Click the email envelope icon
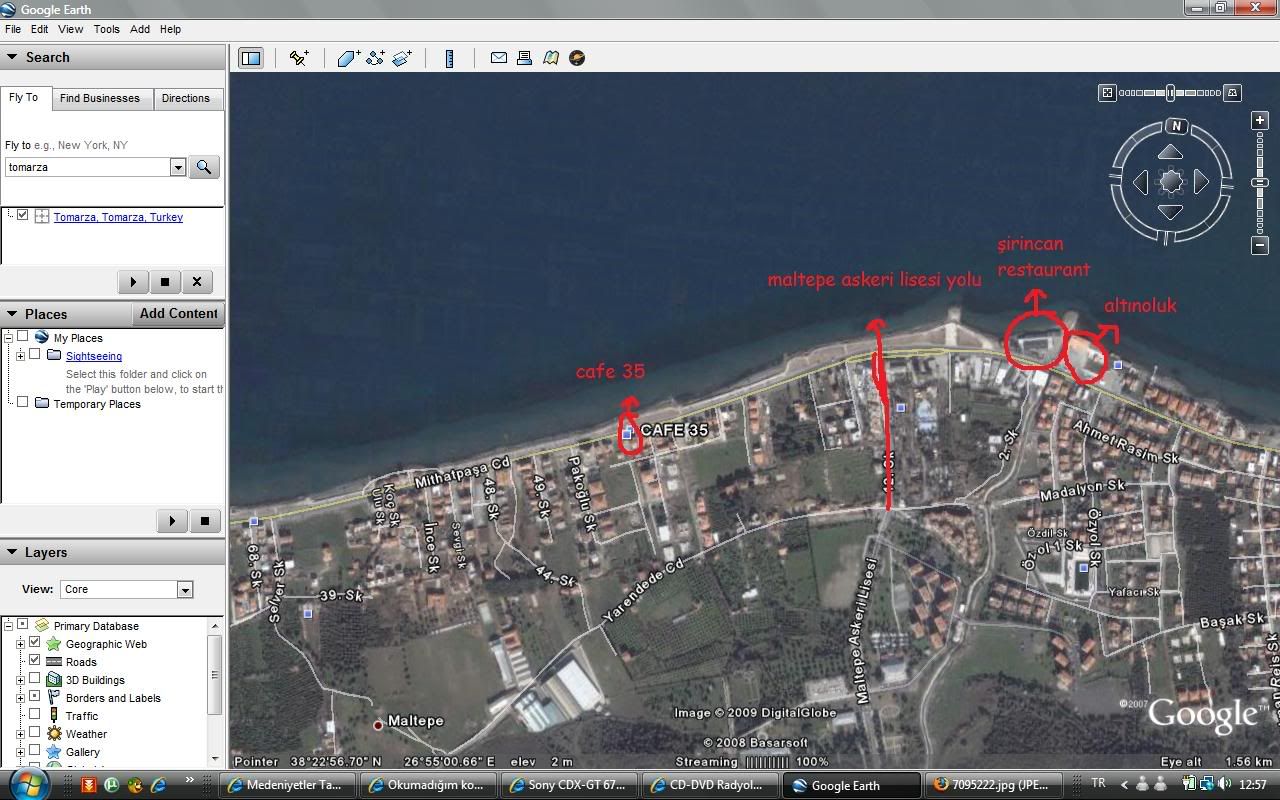Screen dimensions: 1280x800 click(x=498, y=58)
